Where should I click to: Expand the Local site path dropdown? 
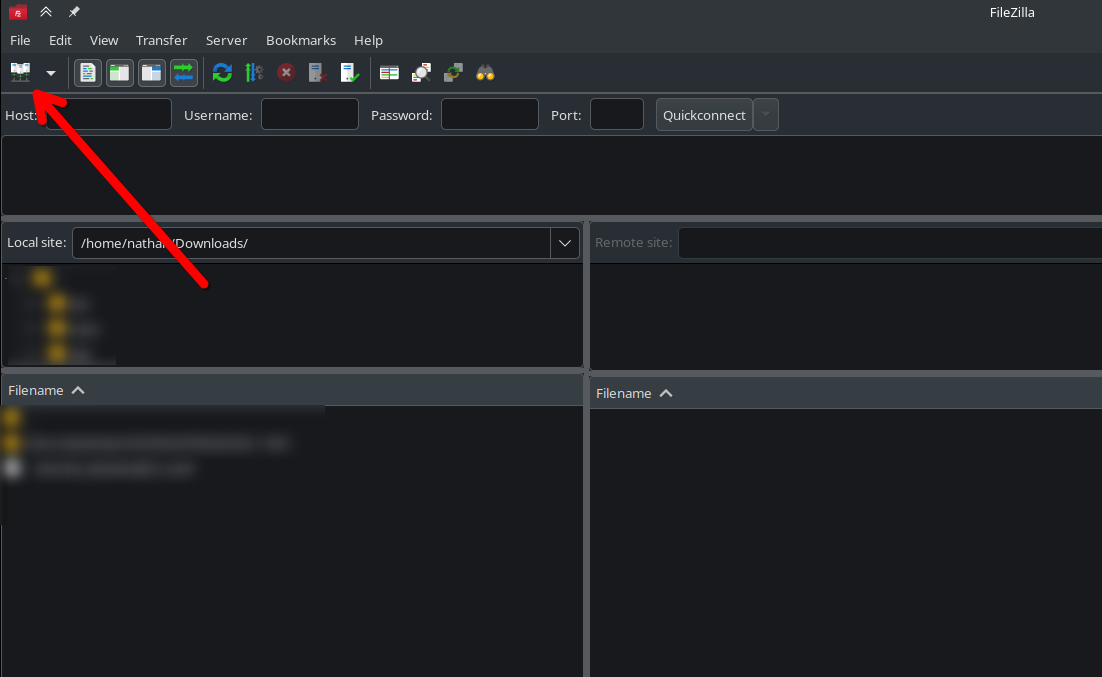coord(565,243)
